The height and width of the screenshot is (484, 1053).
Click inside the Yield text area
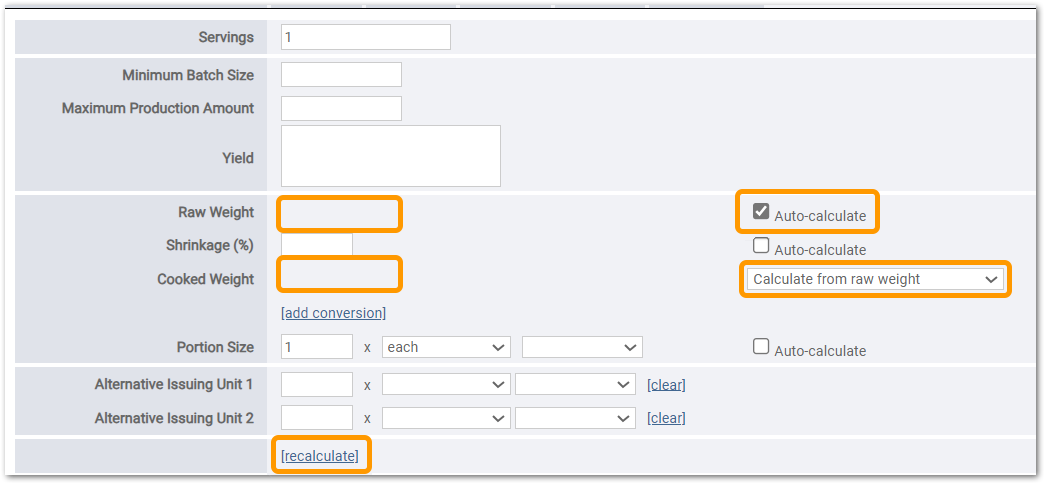391,156
